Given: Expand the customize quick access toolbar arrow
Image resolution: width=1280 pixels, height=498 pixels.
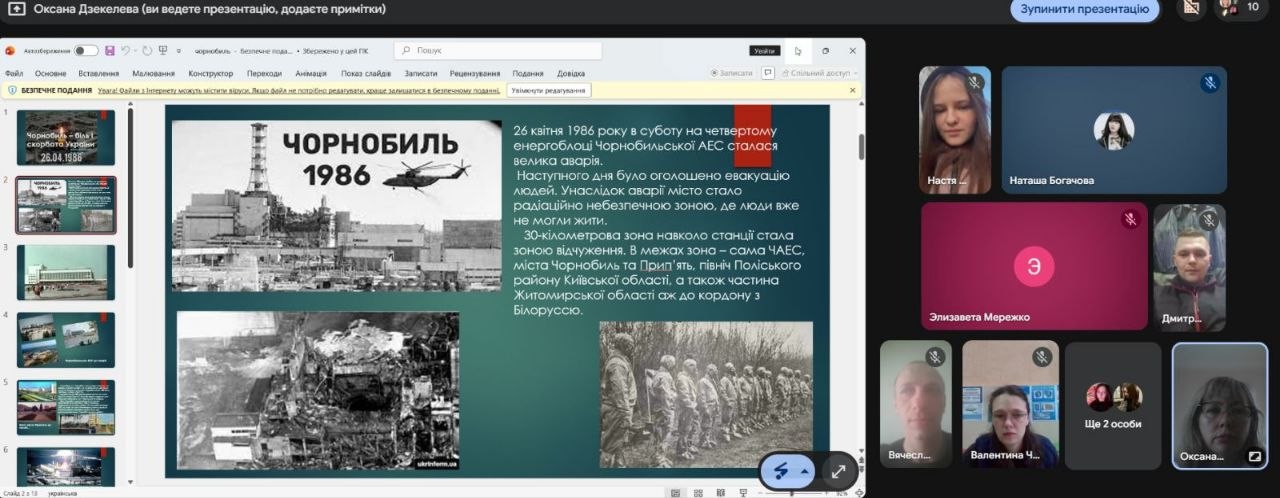Looking at the screenshot, I should click(179, 50).
